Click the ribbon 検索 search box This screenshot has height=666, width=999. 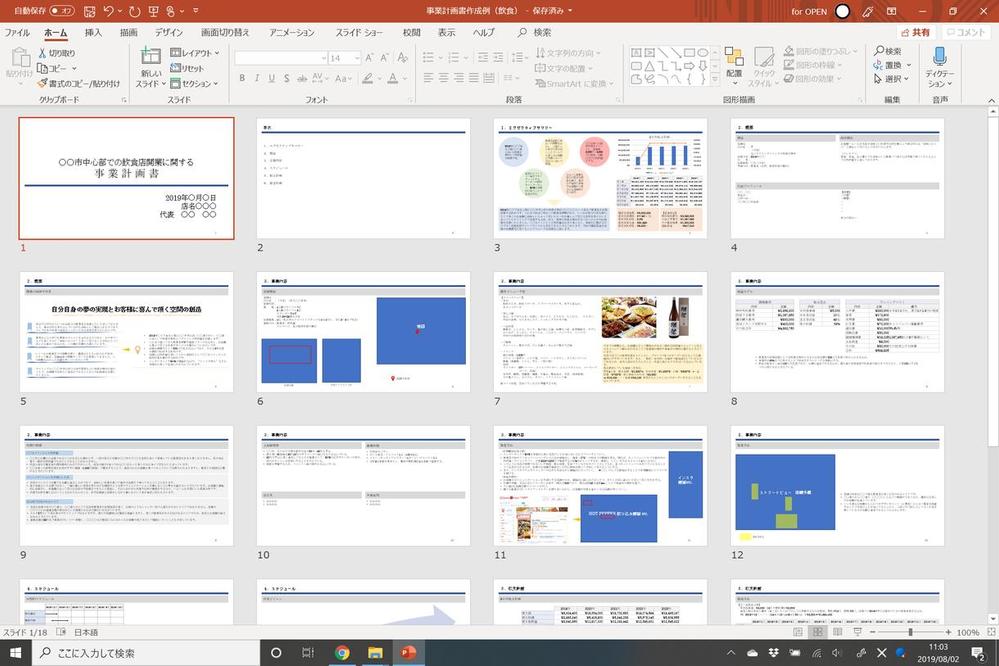tap(535, 32)
